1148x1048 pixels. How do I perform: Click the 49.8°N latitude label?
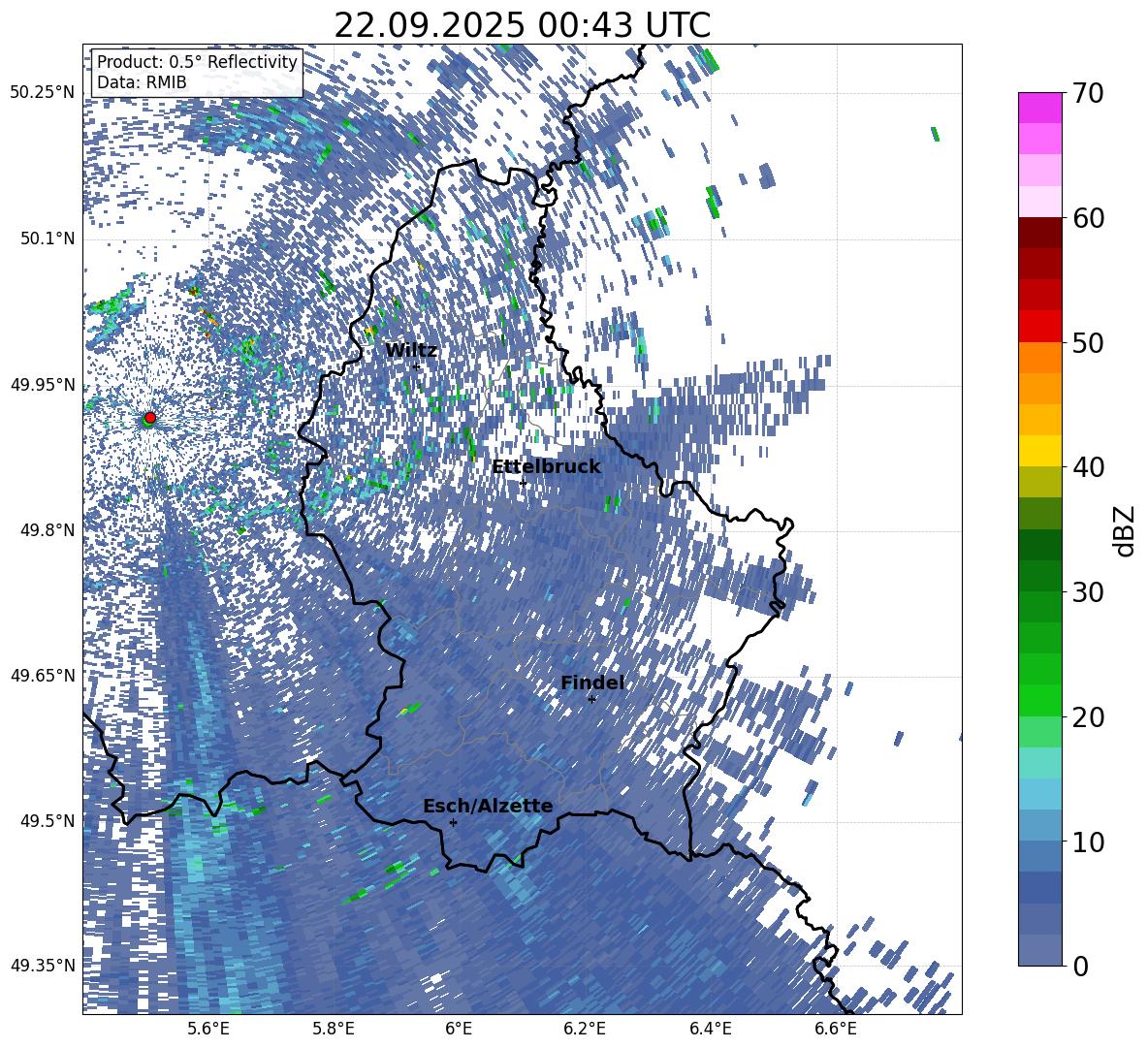(x=48, y=529)
